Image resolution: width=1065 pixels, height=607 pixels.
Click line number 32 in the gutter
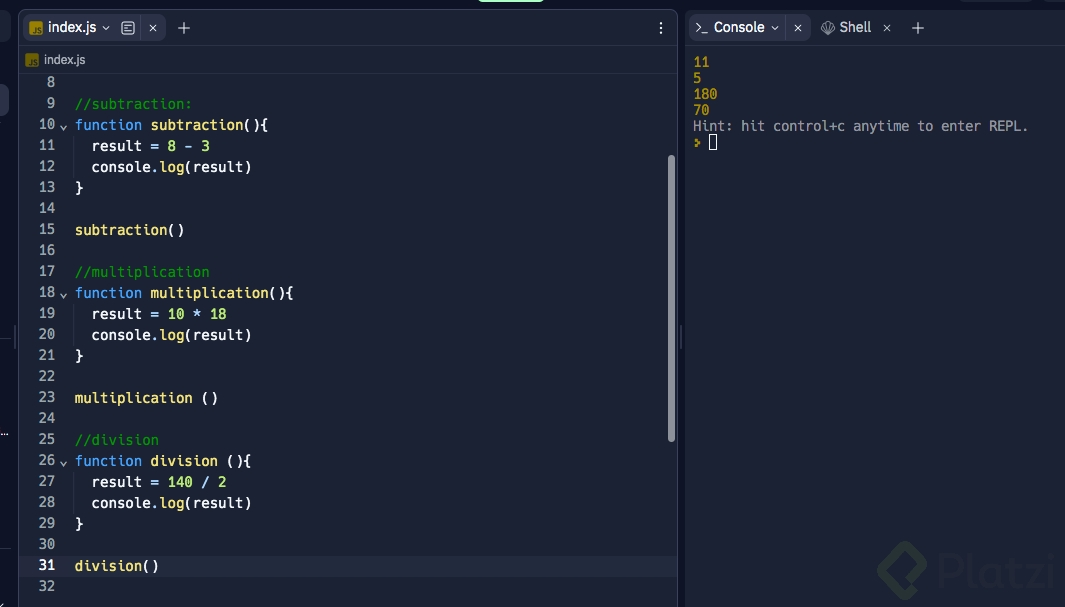tap(47, 586)
